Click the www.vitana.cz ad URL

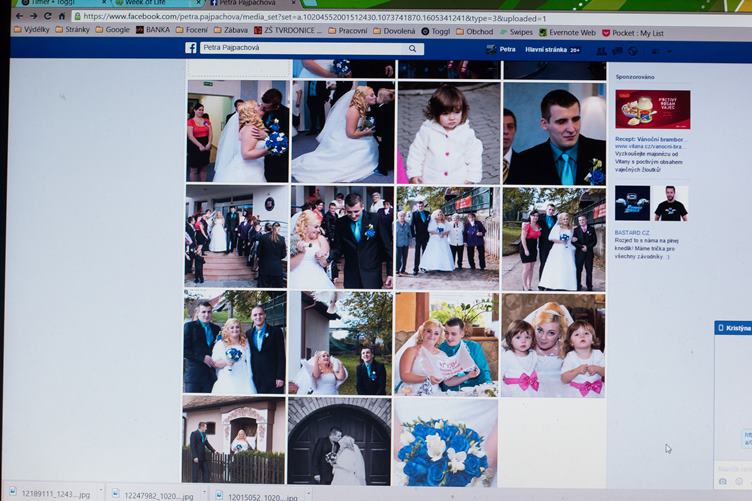click(647, 147)
